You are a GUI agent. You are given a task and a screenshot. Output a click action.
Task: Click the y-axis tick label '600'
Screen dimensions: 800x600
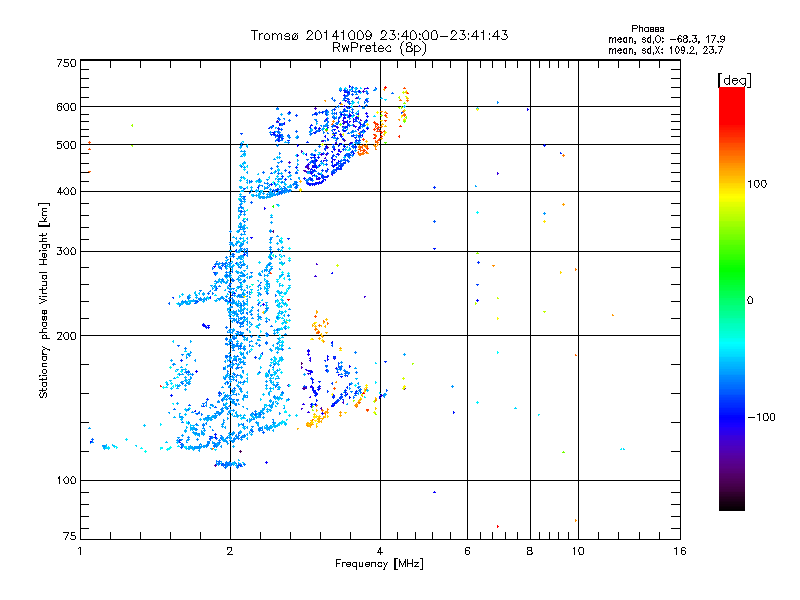pyautogui.click(x=66, y=107)
